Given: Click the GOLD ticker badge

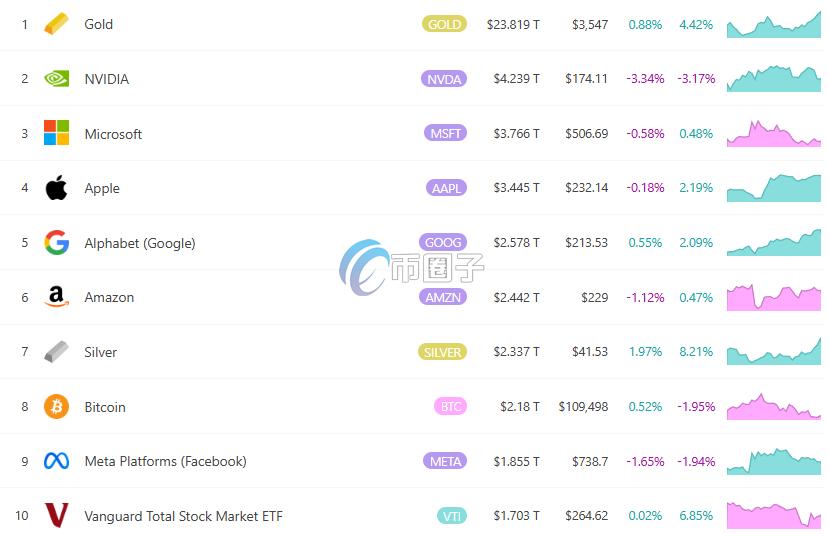Looking at the screenshot, I should (444, 24).
